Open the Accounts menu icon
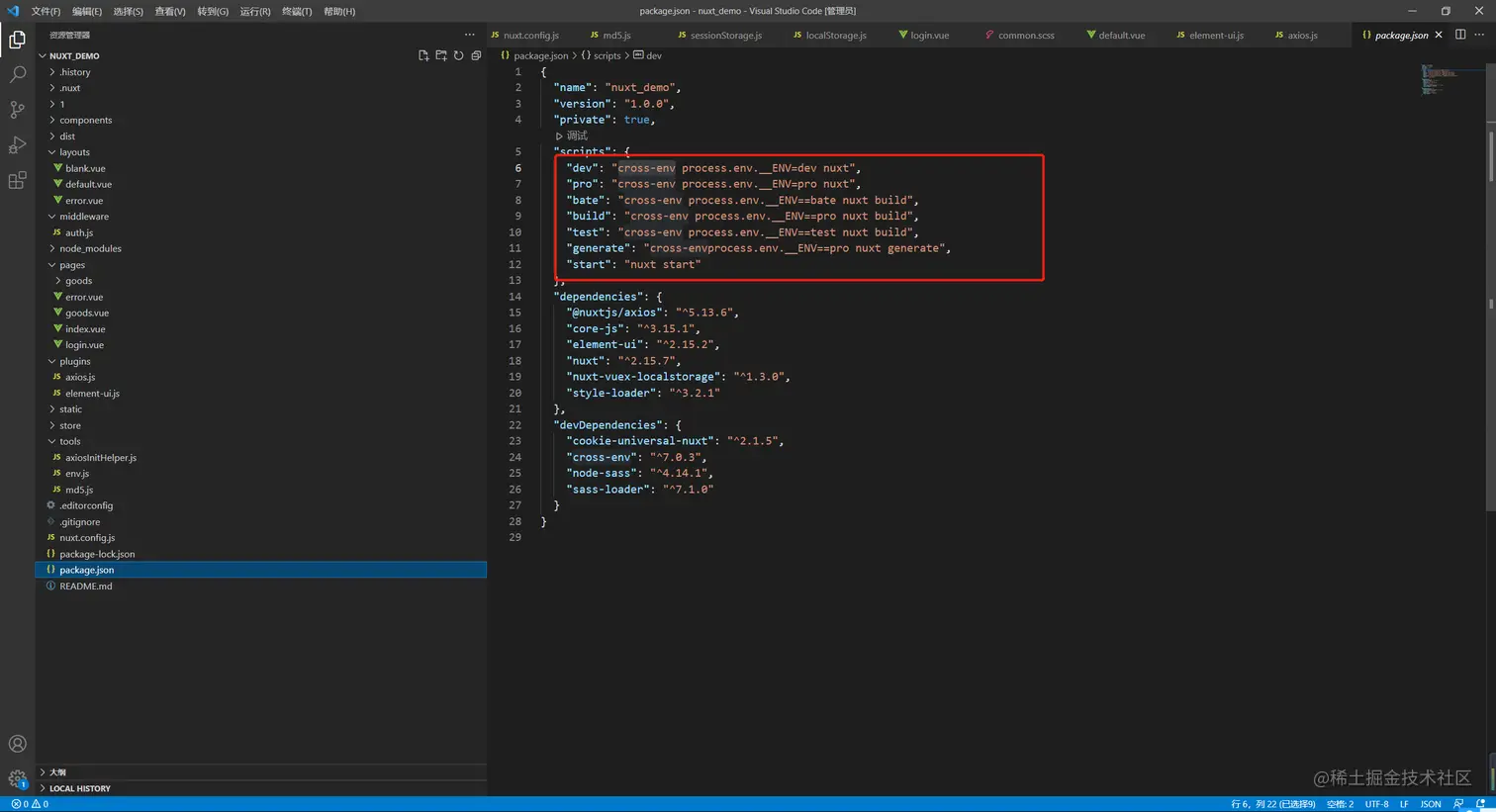Image resolution: width=1496 pixels, height=812 pixels. (17, 744)
